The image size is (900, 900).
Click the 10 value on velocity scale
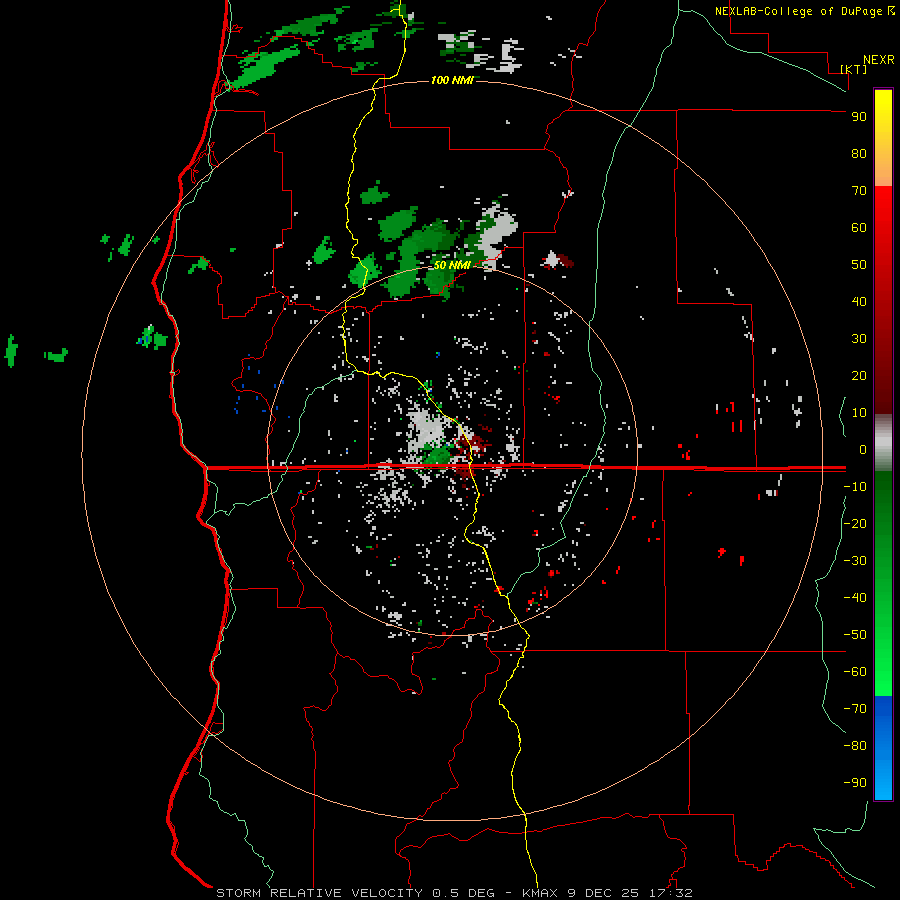[859, 413]
